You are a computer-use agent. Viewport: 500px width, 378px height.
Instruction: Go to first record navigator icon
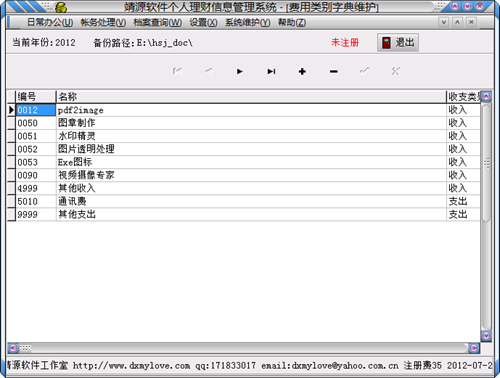click(x=177, y=71)
